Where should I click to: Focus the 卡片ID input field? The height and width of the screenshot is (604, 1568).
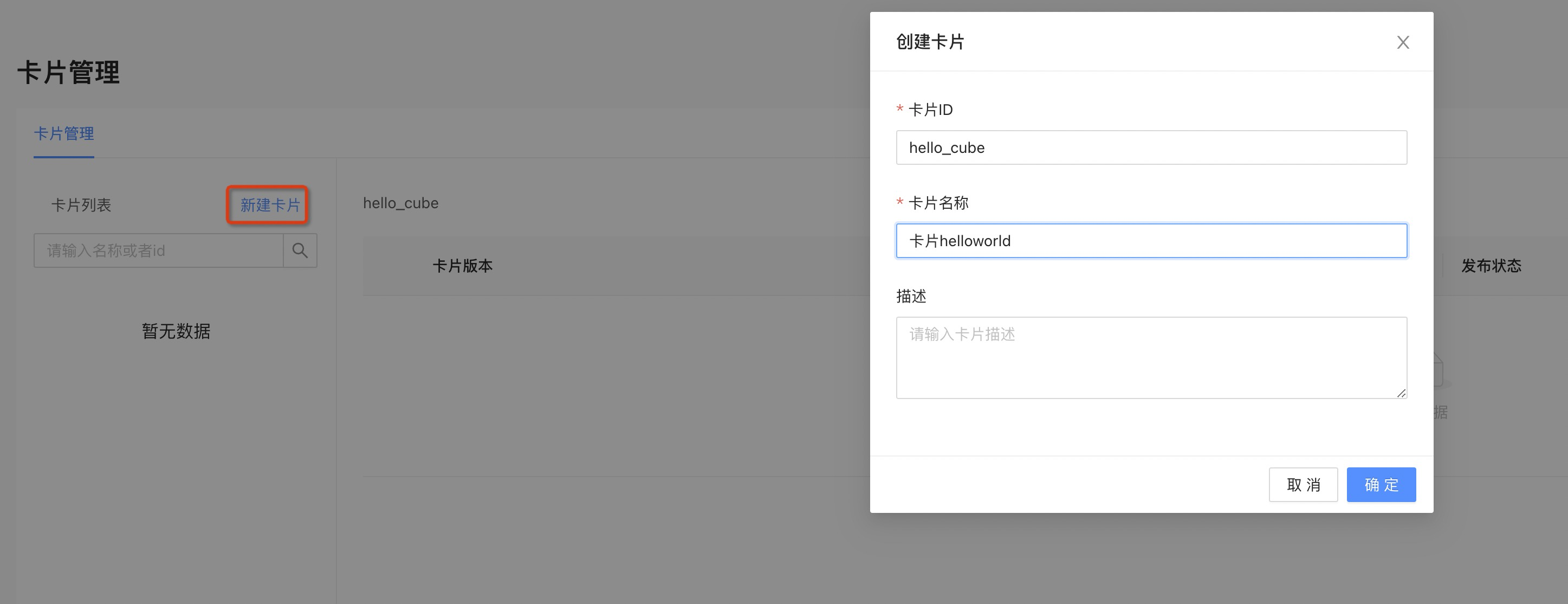pos(1150,147)
